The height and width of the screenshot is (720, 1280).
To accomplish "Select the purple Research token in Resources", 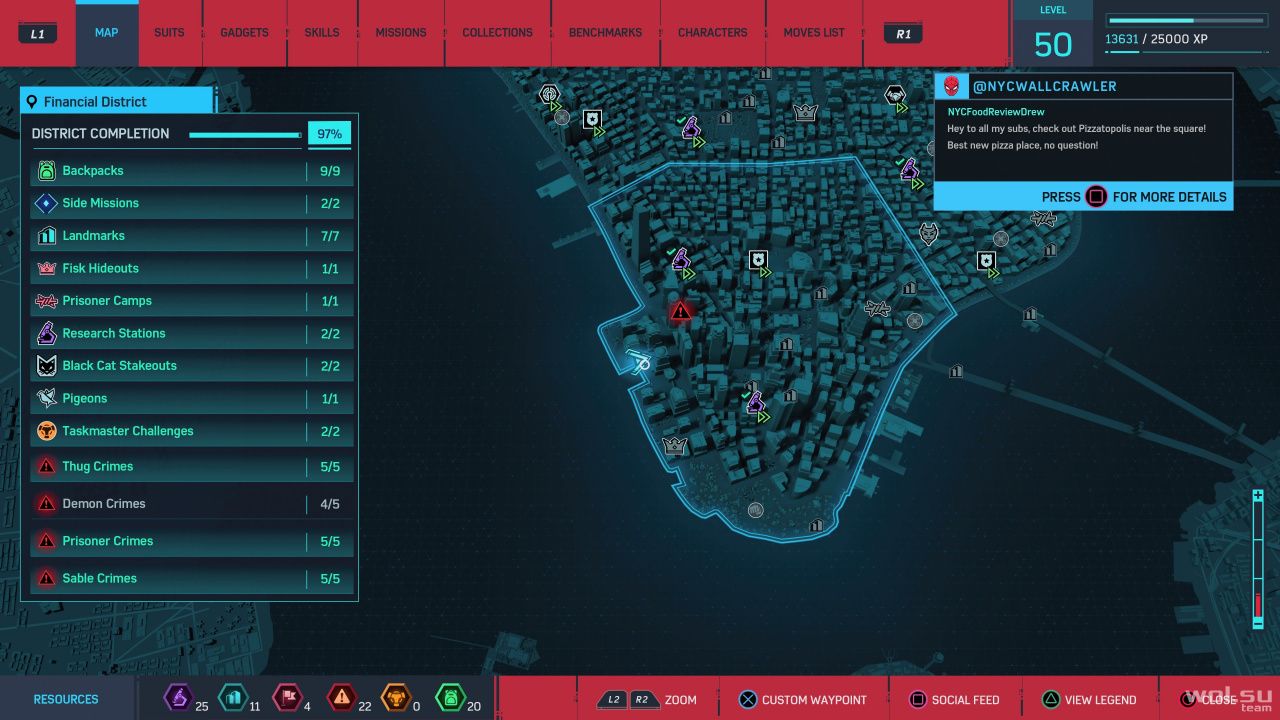I will pyautogui.click(x=178, y=697).
